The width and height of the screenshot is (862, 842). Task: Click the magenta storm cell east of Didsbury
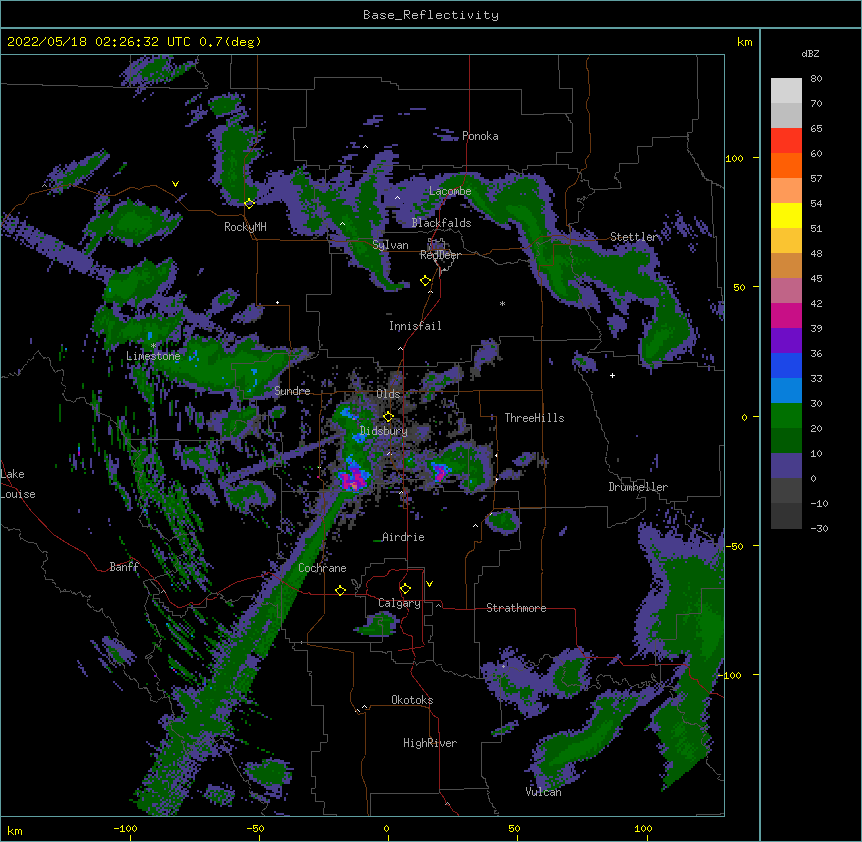(440, 473)
